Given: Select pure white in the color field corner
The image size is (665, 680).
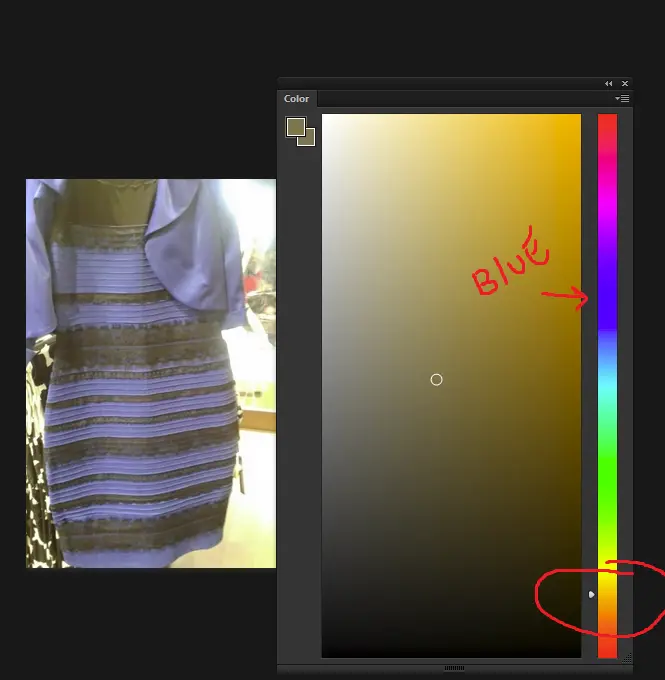Looking at the screenshot, I should 324,116.
